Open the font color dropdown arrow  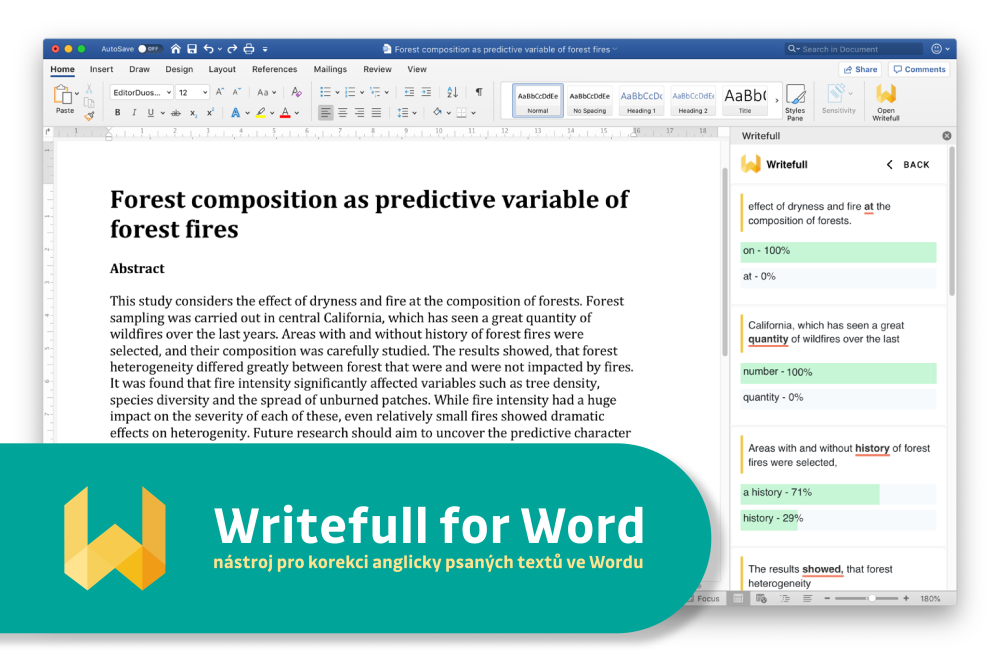tap(297, 114)
